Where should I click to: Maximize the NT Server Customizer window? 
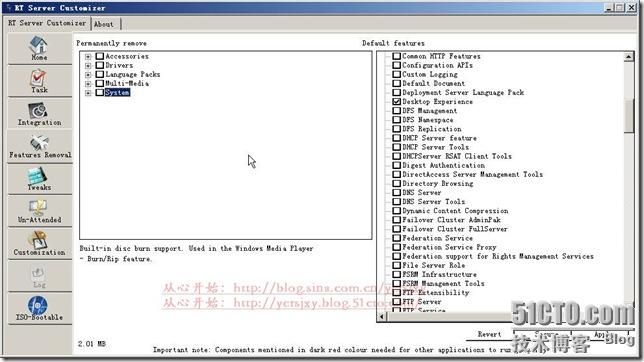coord(620,7)
